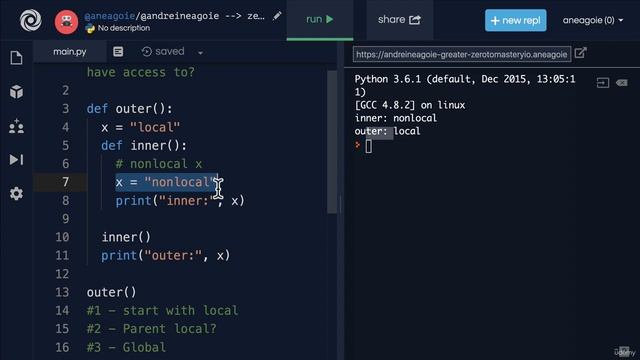Viewport: 640px width, 360px height.
Task: Click the have access to? comment line
Action: click(x=140, y=72)
